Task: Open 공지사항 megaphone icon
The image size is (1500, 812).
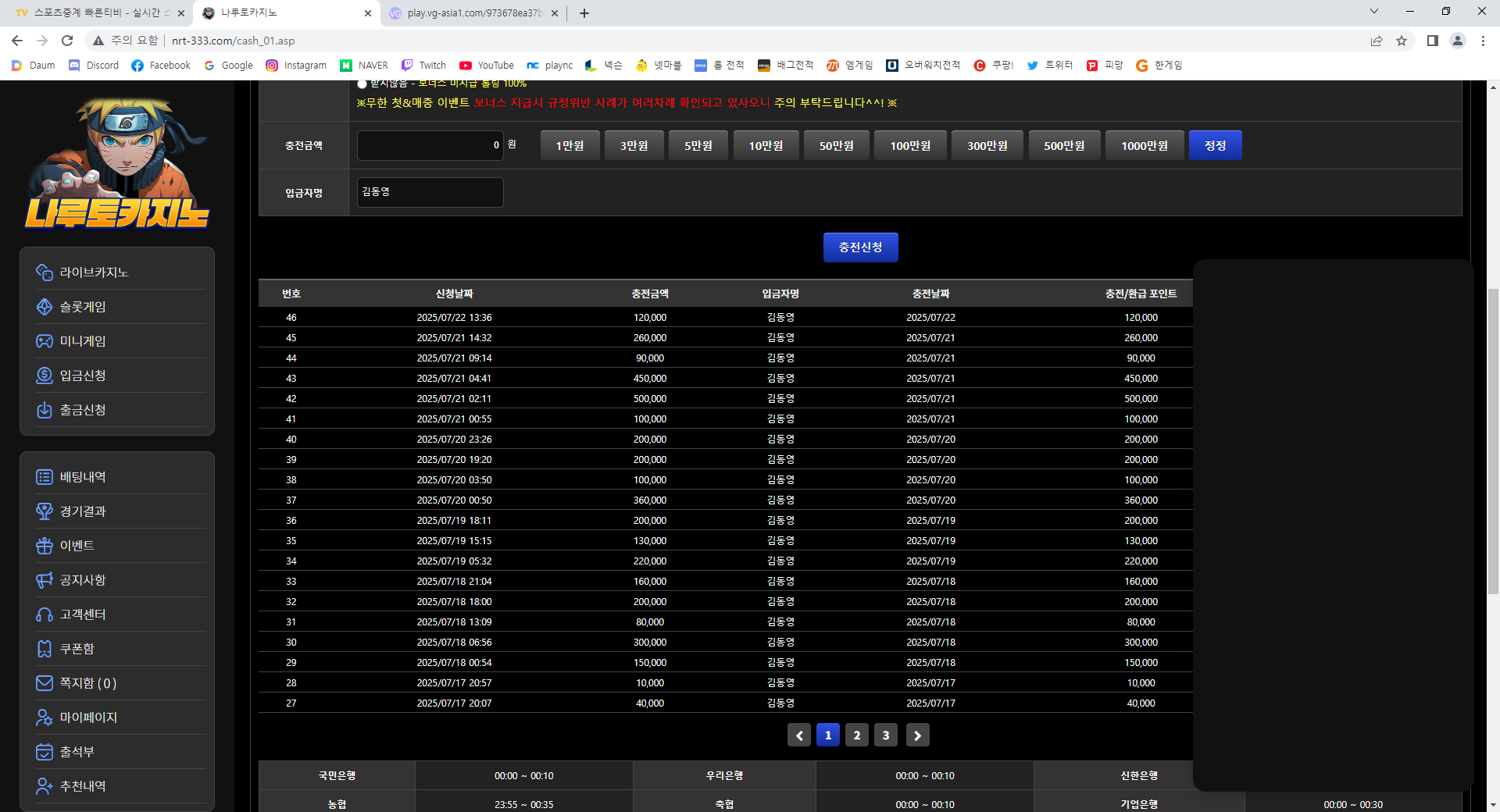Action: tap(45, 580)
